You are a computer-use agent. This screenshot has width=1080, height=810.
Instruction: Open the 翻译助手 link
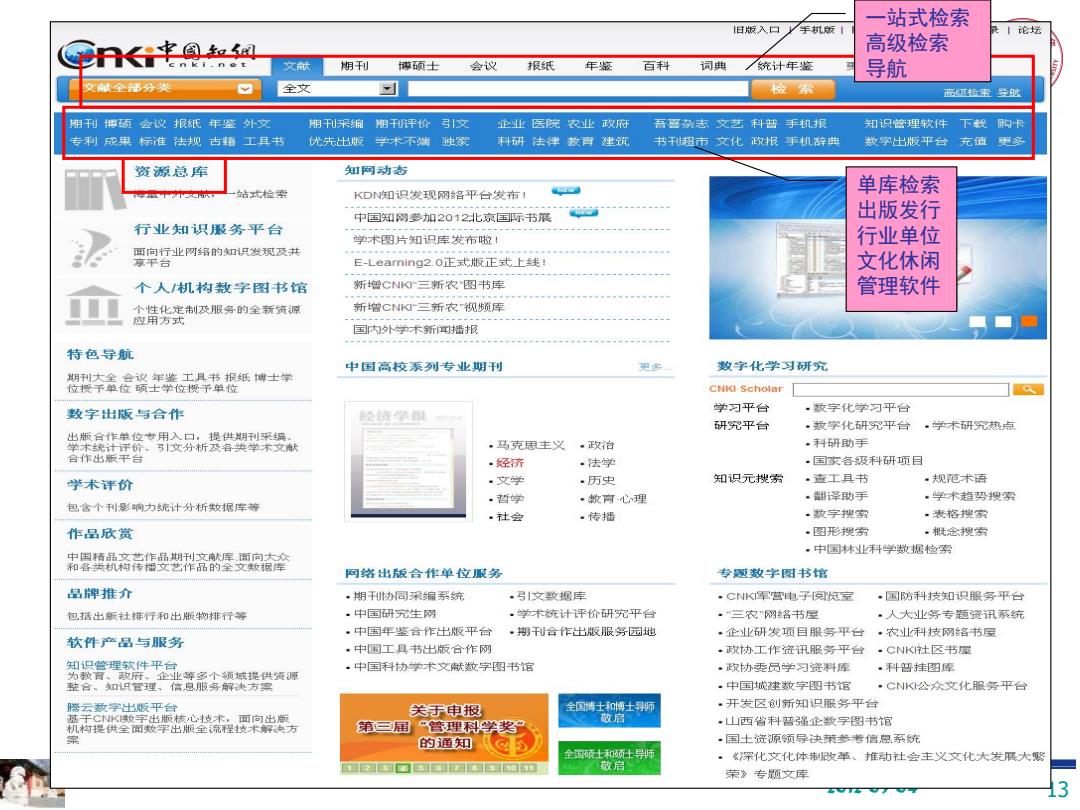[840, 496]
